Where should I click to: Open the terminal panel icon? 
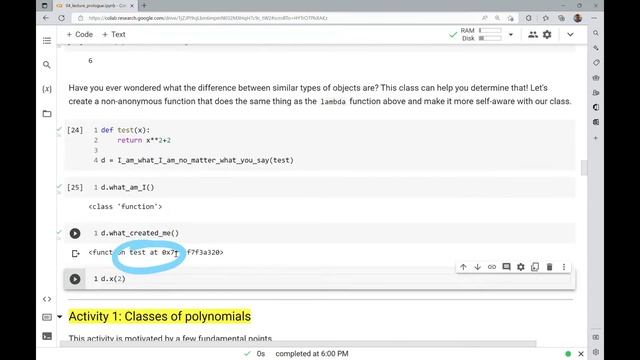(47, 336)
